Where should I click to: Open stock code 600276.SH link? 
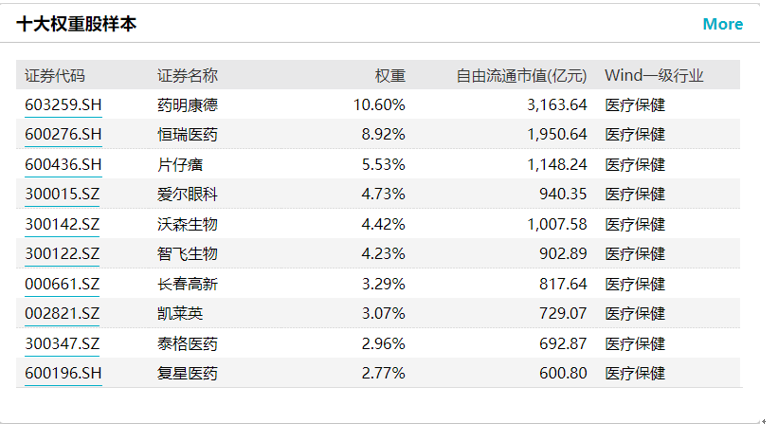point(63,134)
